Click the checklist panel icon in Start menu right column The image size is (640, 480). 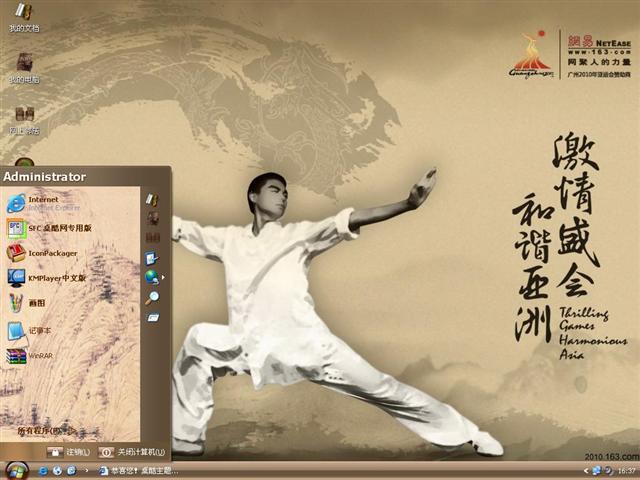click(x=152, y=258)
